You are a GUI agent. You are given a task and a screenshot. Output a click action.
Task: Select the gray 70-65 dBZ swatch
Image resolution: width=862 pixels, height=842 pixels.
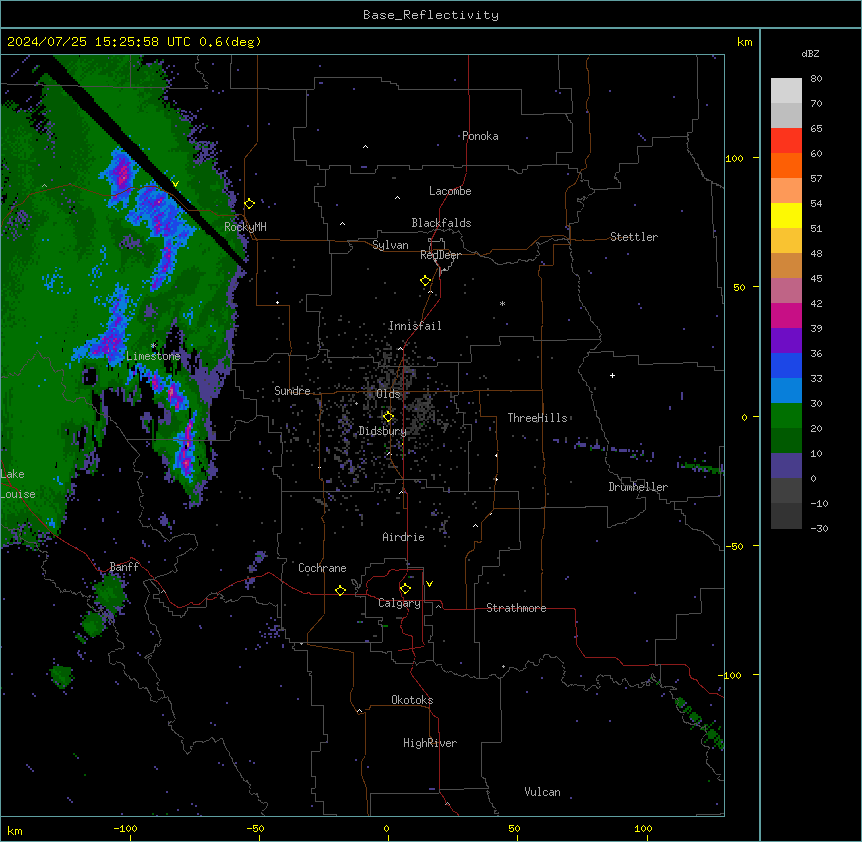tap(786, 115)
